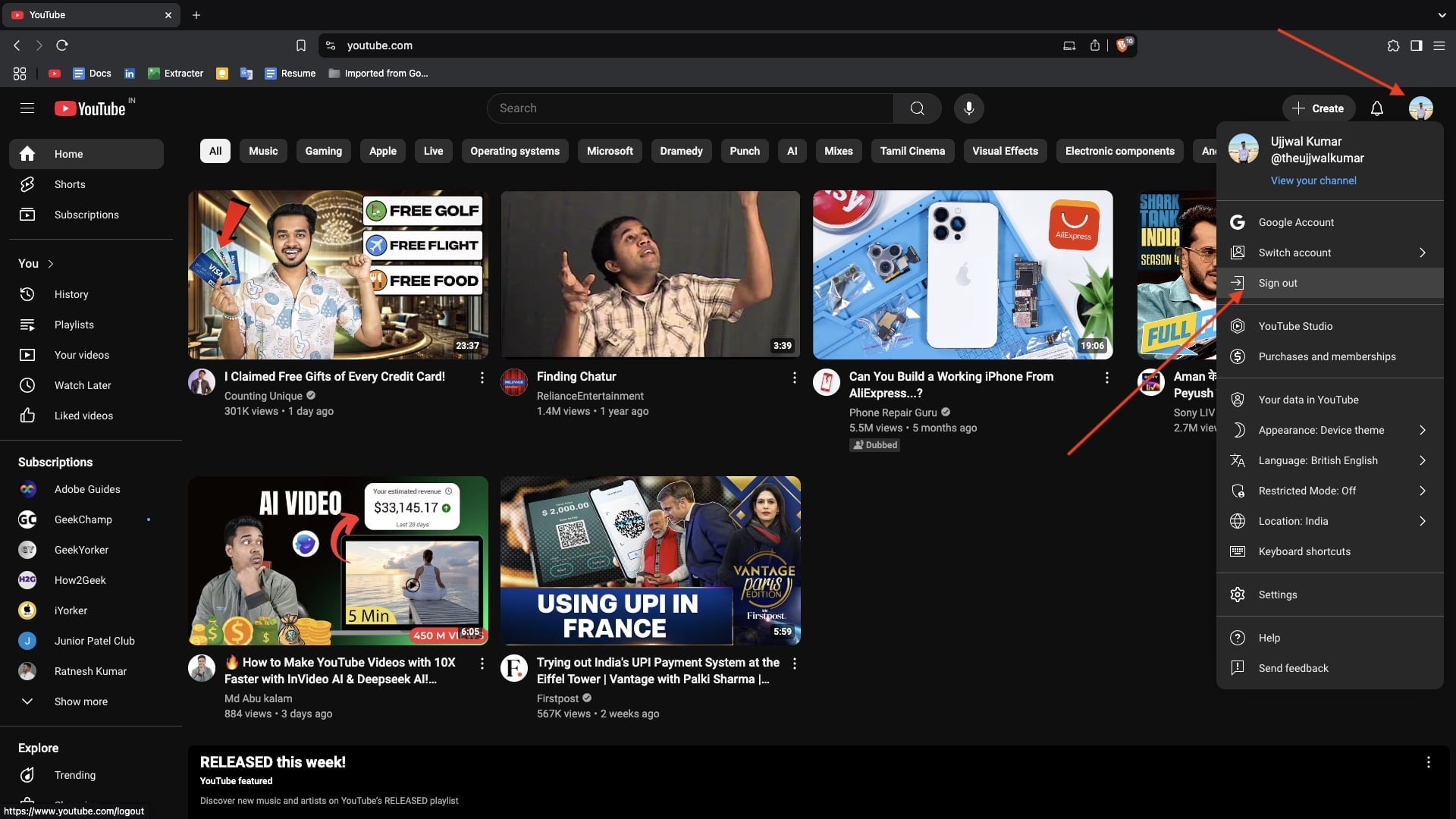1456x819 pixels.
Task: Click the Brave Shields icon in address bar
Action: 1123,45
